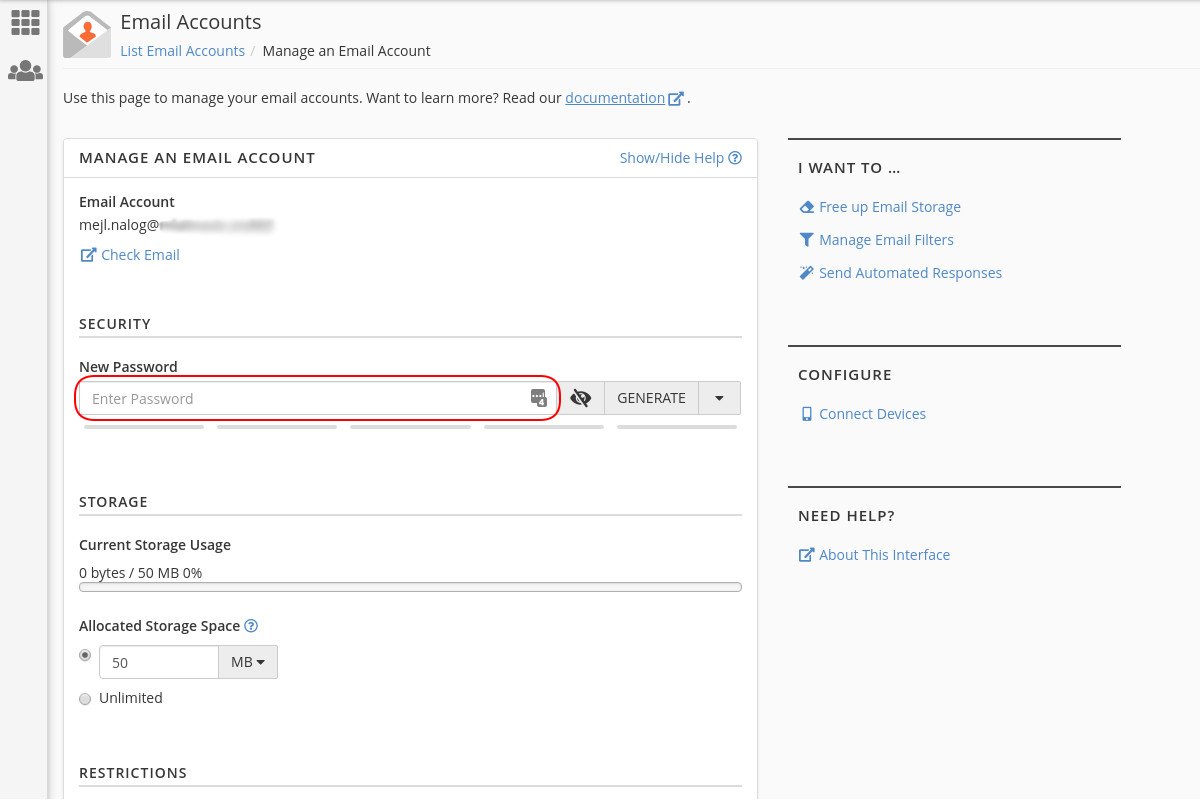Click the password manager icon in password field
The height and width of the screenshot is (800, 1200).
click(539, 398)
